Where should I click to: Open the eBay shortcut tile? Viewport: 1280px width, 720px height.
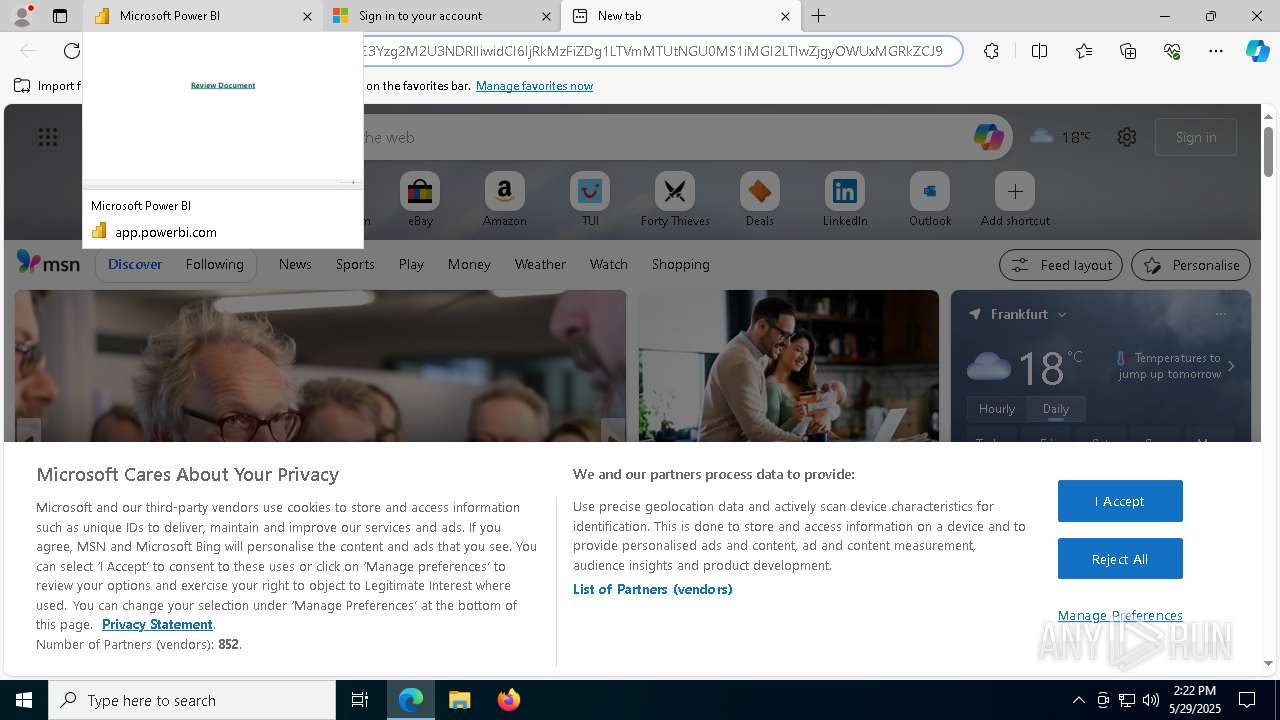[x=420, y=199]
